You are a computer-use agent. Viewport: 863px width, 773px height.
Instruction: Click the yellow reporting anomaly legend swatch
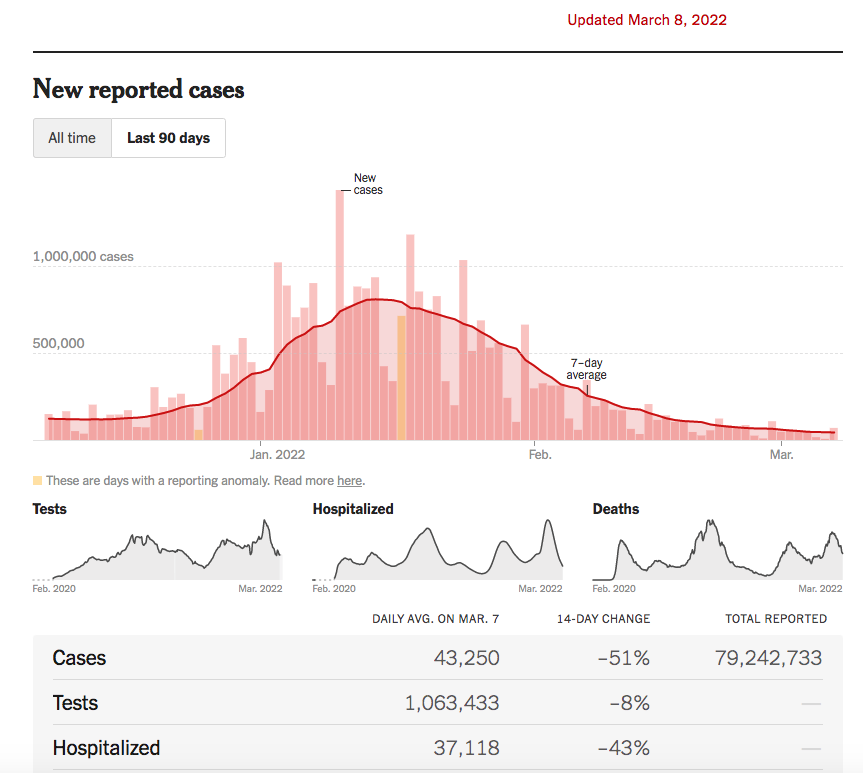[x=38, y=481]
